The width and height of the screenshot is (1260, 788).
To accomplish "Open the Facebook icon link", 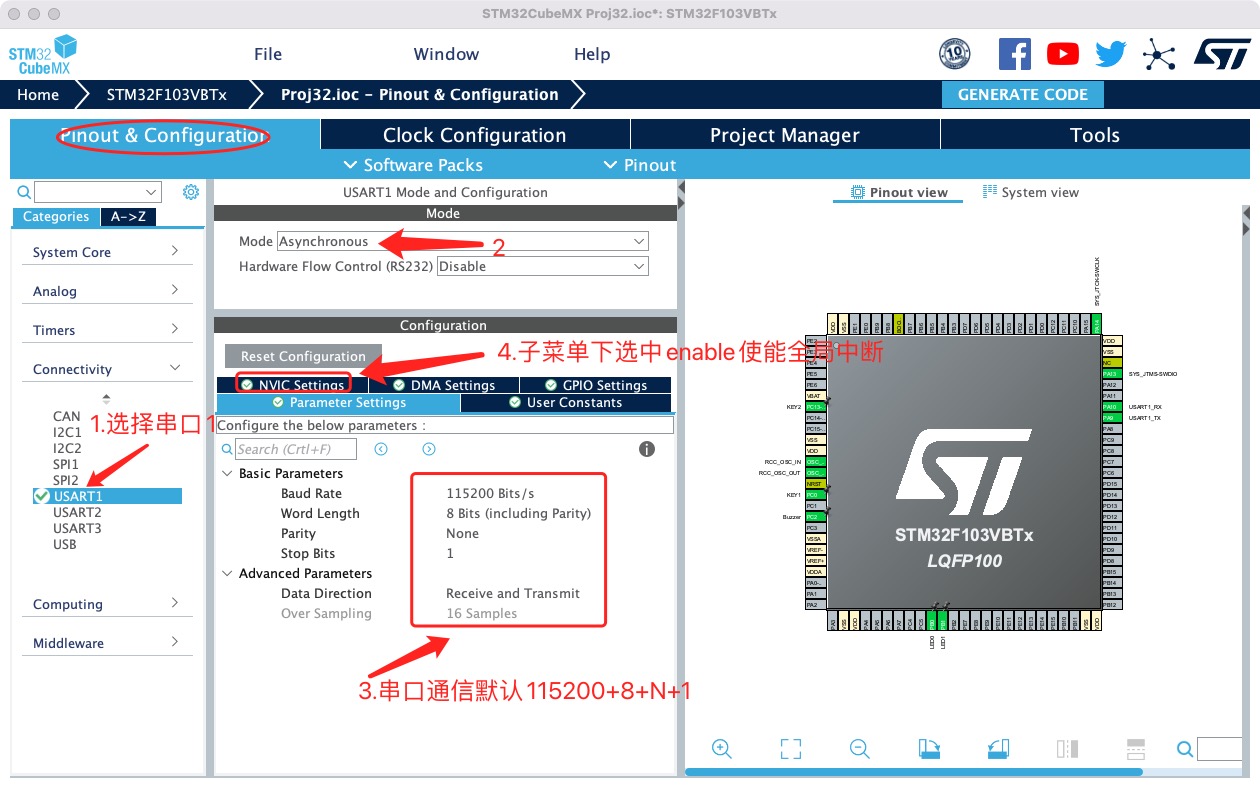I will [x=1014, y=54].
